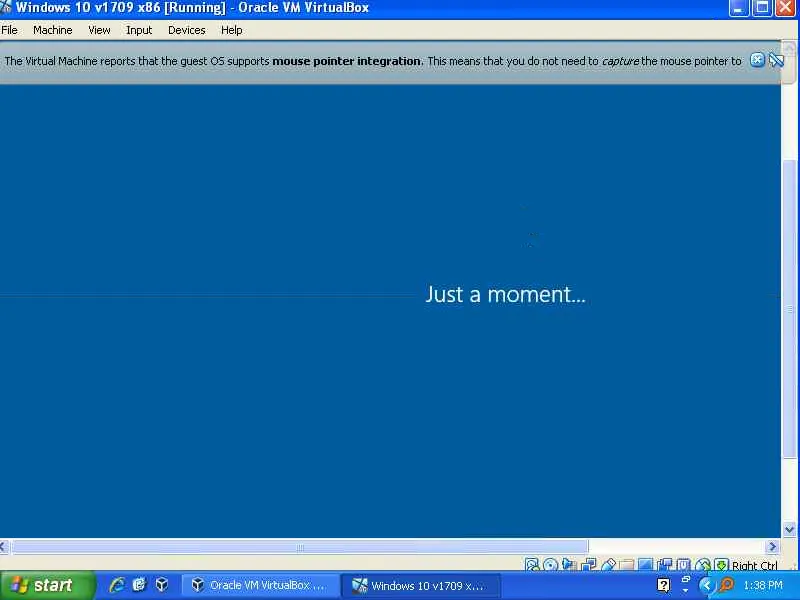Image resolution: width=800 pixels, height=600 pixels.
Task: Maximize the VirtualBox VM window
Action: [x=762, y=8]
